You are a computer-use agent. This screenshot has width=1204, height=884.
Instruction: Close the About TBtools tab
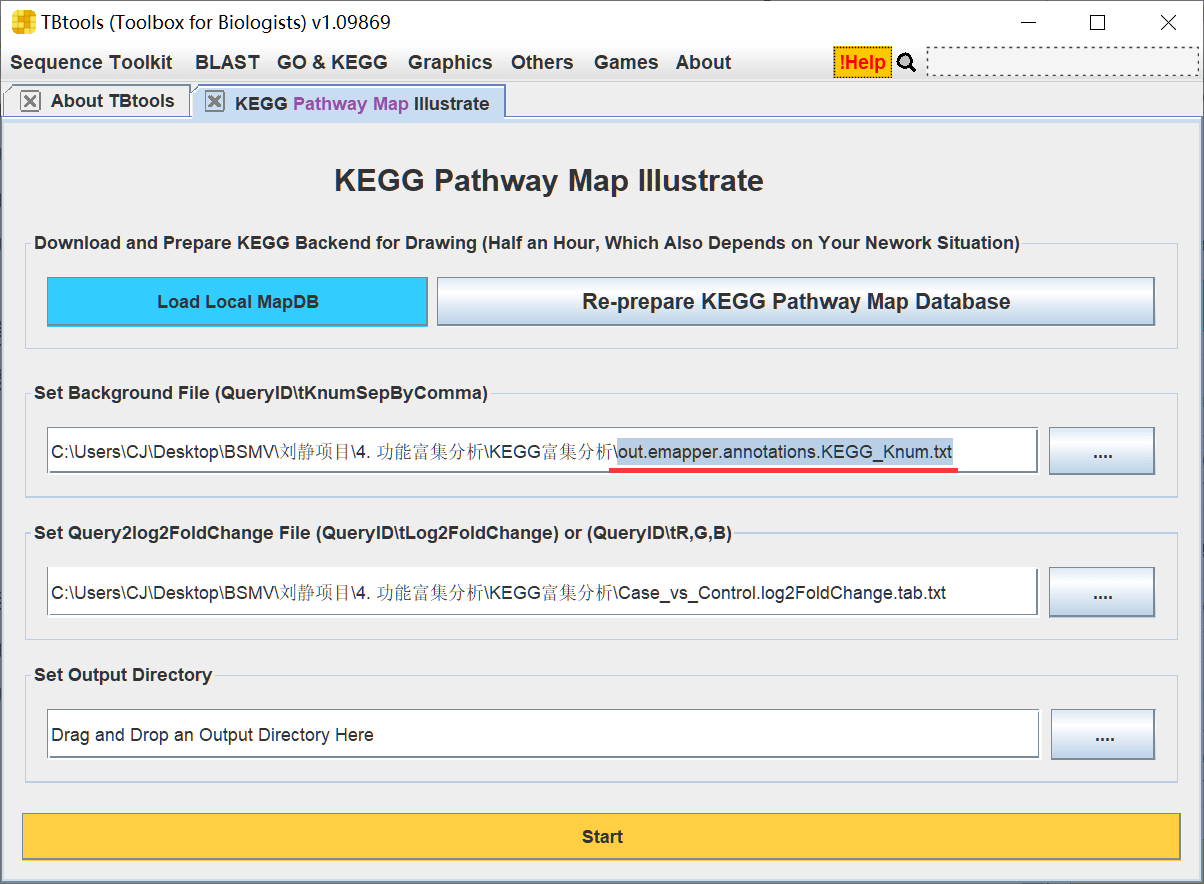(x=30, y=101)
